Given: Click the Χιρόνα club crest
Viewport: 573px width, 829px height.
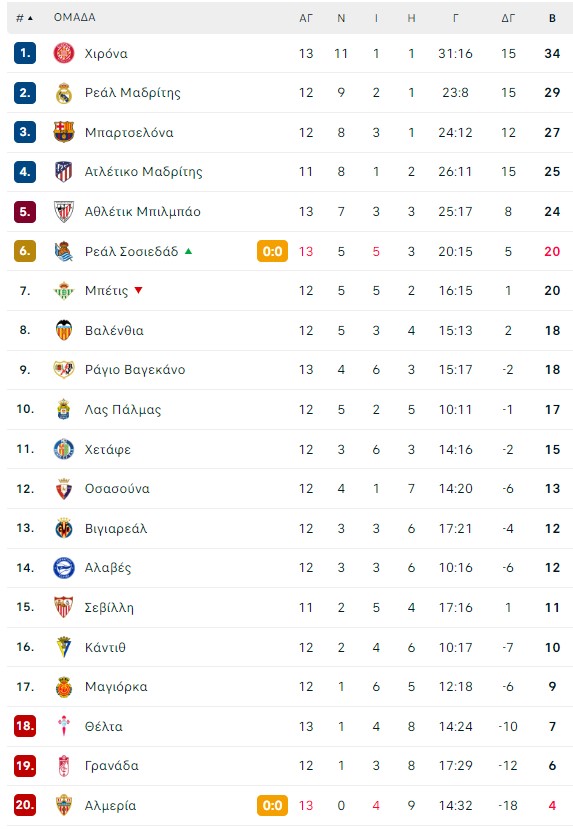Looking at the screenshot, I should pyautogui.click(x=63, y=53).
